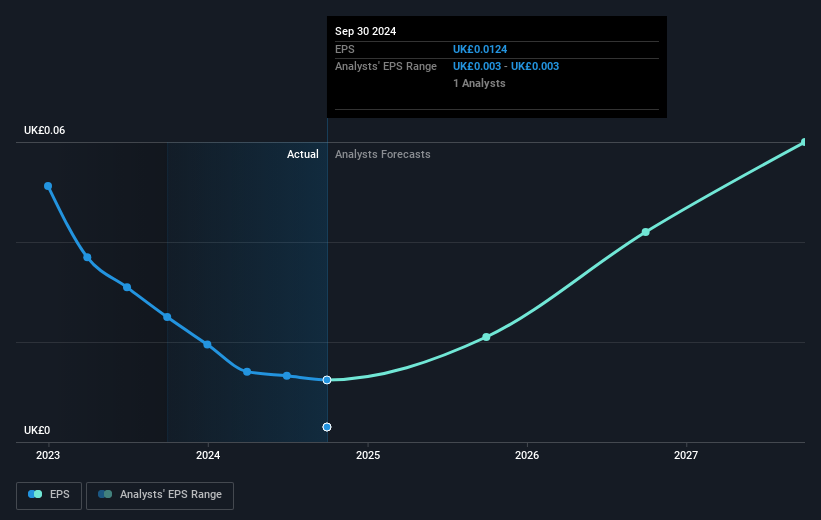Click the 2023 x-axis label
The image size is (821, 520).
[48, 455]
